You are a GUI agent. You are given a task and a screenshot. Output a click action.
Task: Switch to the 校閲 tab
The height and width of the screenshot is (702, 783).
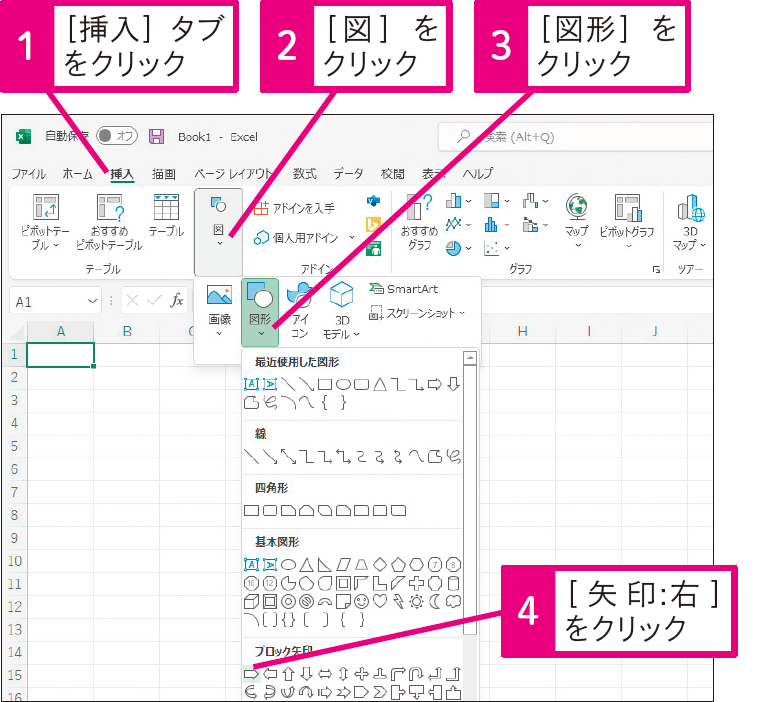tap(392, 174)
